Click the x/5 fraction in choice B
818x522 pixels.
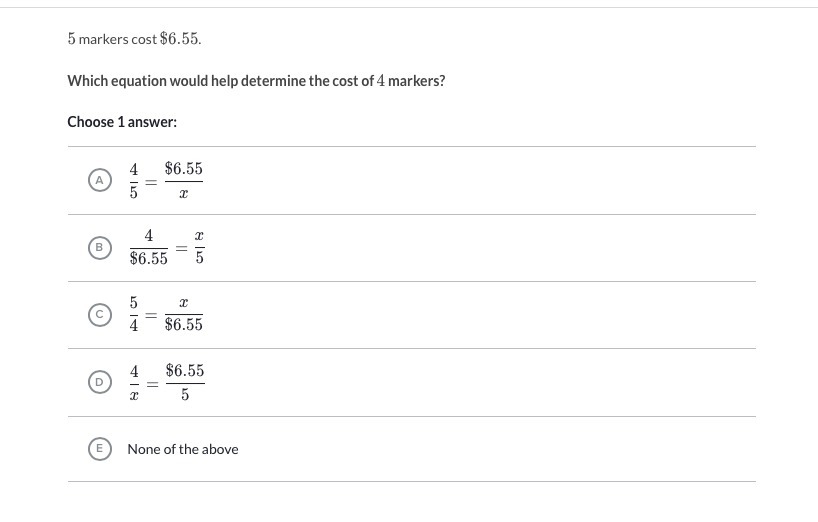[x=199, y=247]
